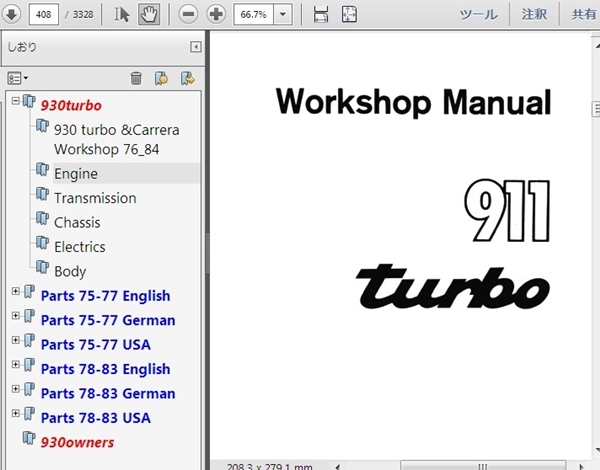Click bookmark icon beside Chassis

coord(42,218)
